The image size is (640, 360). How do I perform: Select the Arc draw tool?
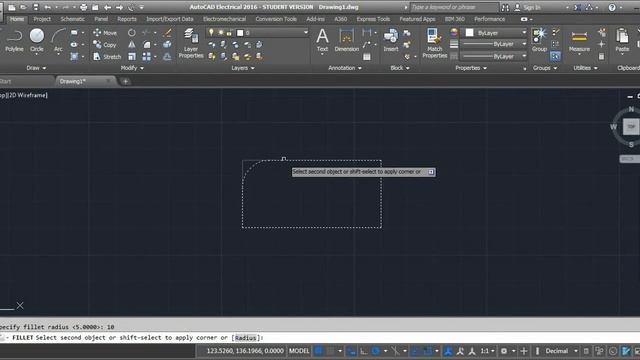click(x=58, y=41)
